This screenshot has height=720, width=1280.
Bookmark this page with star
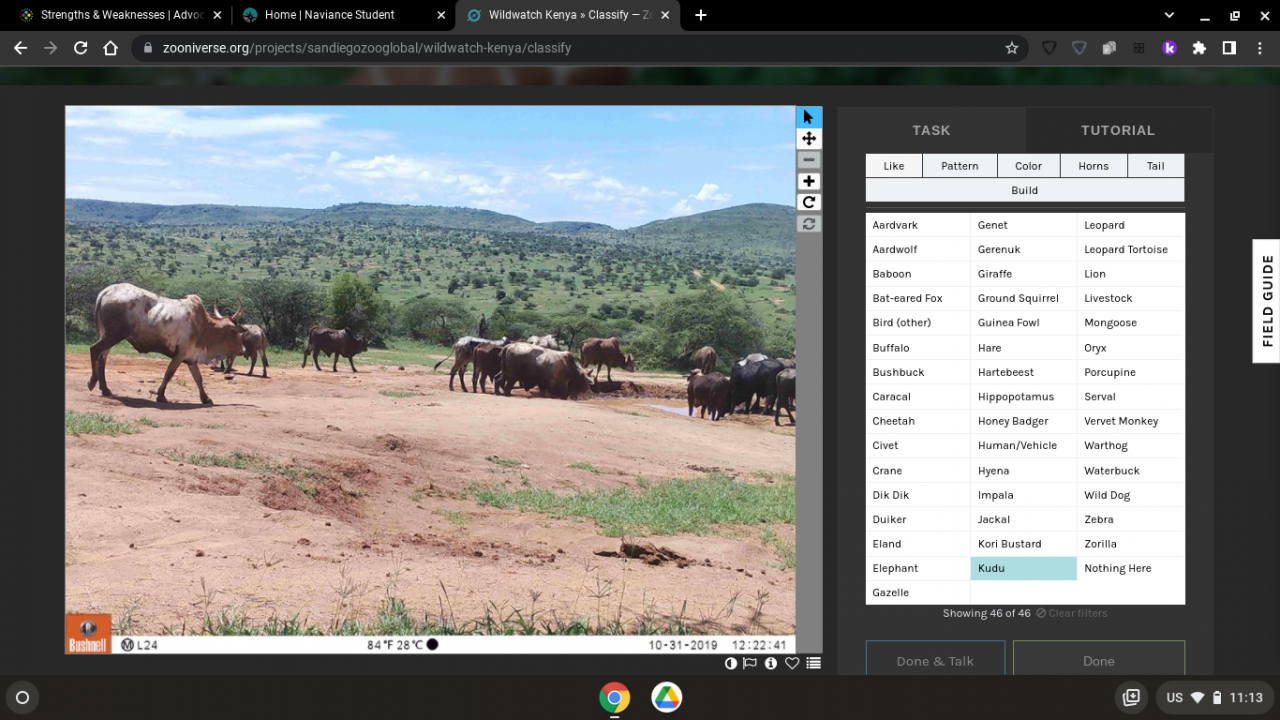1012,48
